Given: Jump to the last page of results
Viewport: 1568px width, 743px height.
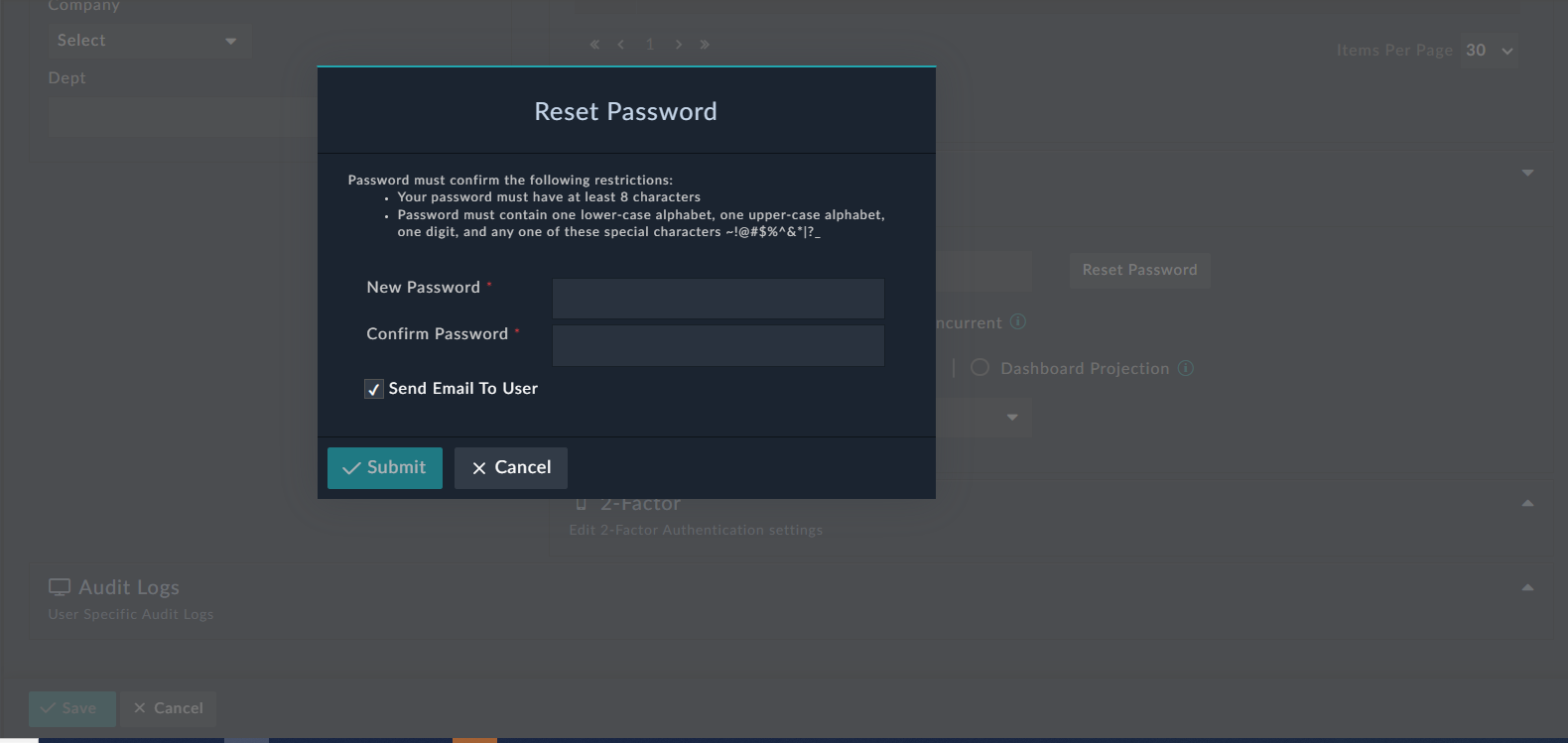Looking at the screenshot, I should tap(705, 45).
